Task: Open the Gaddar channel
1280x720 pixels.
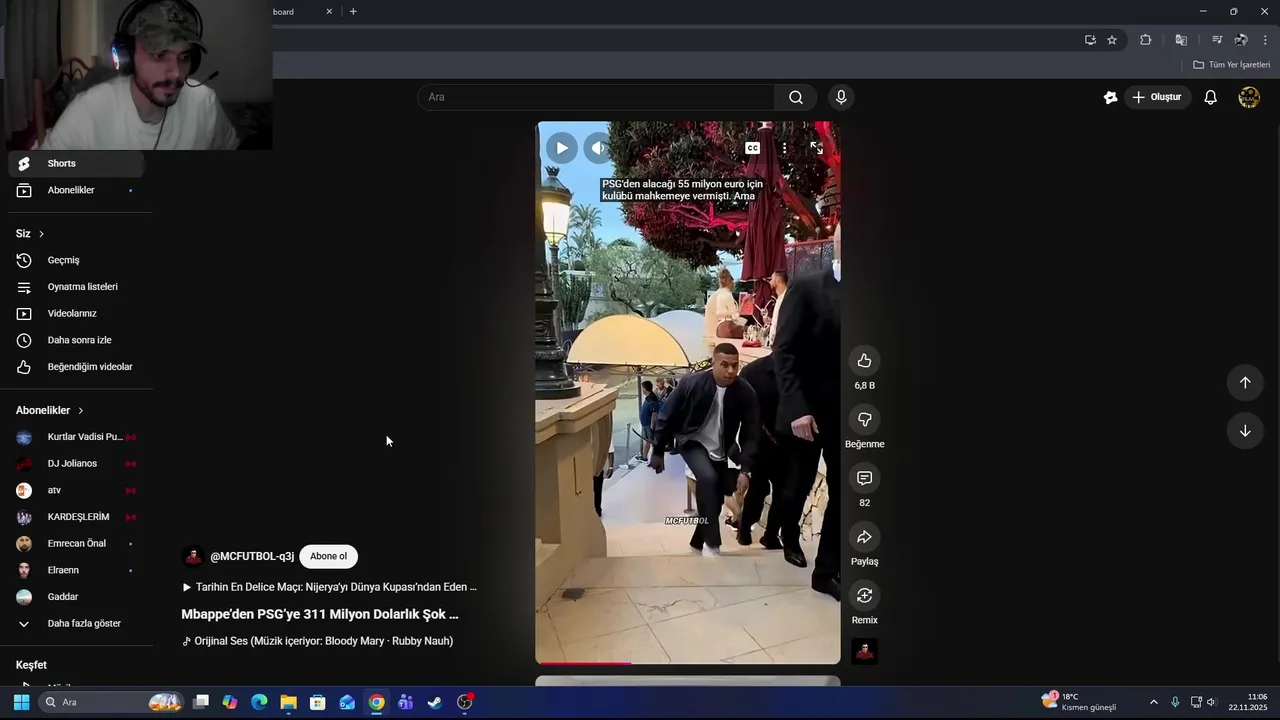Action: [76, 597]
